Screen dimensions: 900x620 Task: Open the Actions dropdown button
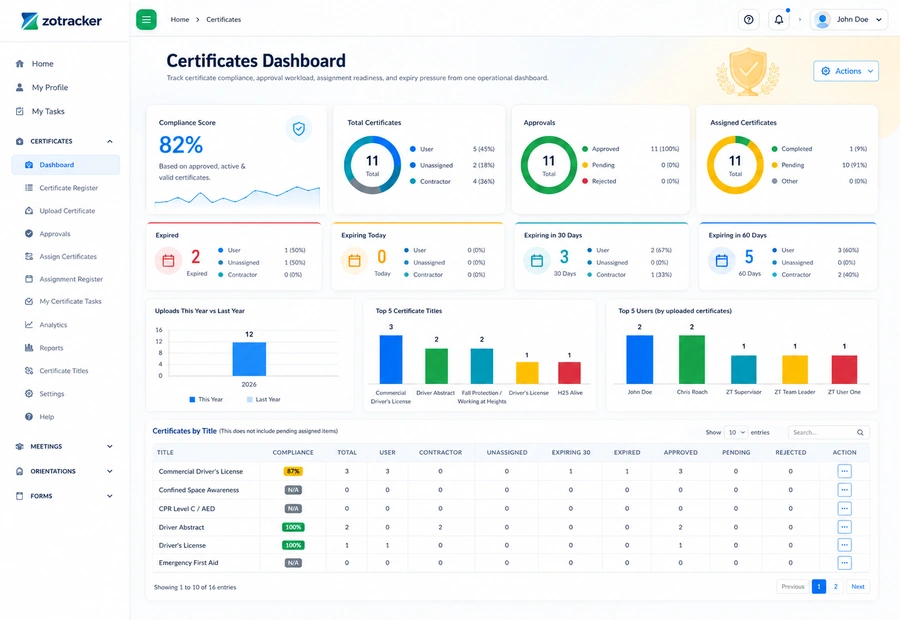pos(845,71)
